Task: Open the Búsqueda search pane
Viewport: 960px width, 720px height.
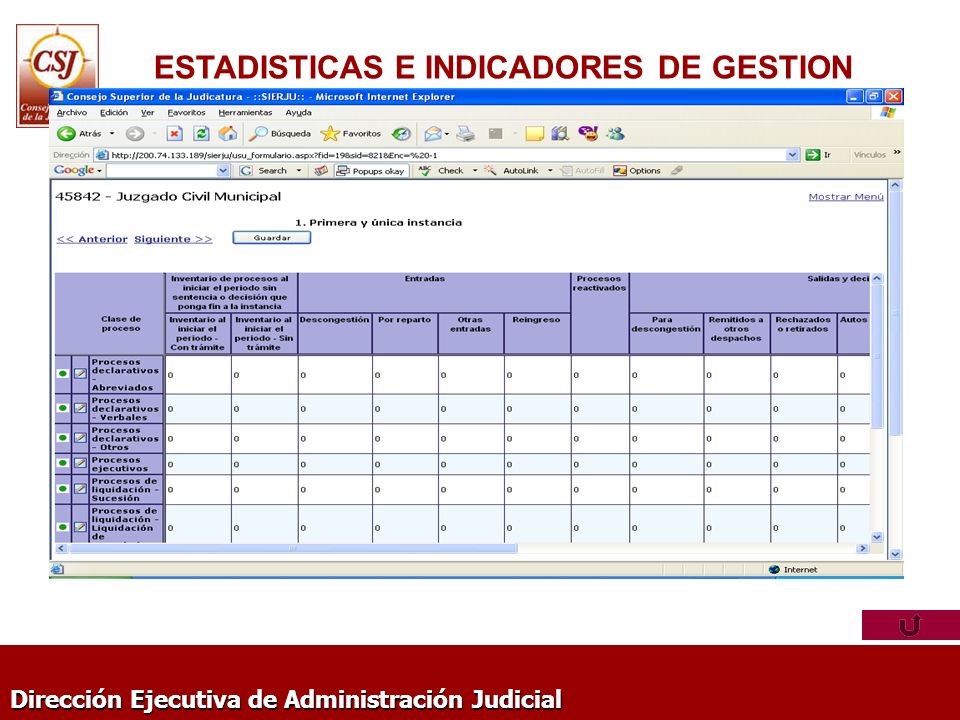Action: pyautogui.click(x=280, y=133)
